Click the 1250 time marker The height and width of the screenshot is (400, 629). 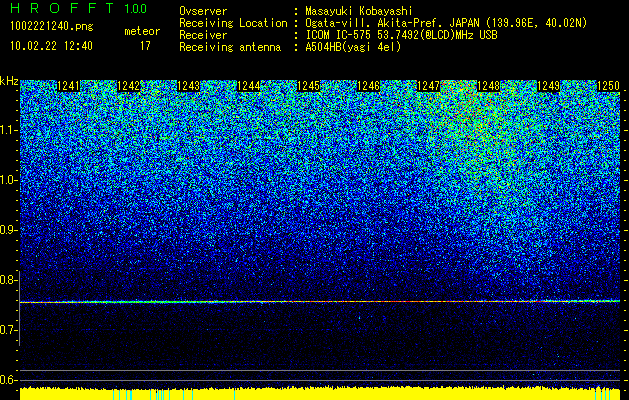coord(608,86)
